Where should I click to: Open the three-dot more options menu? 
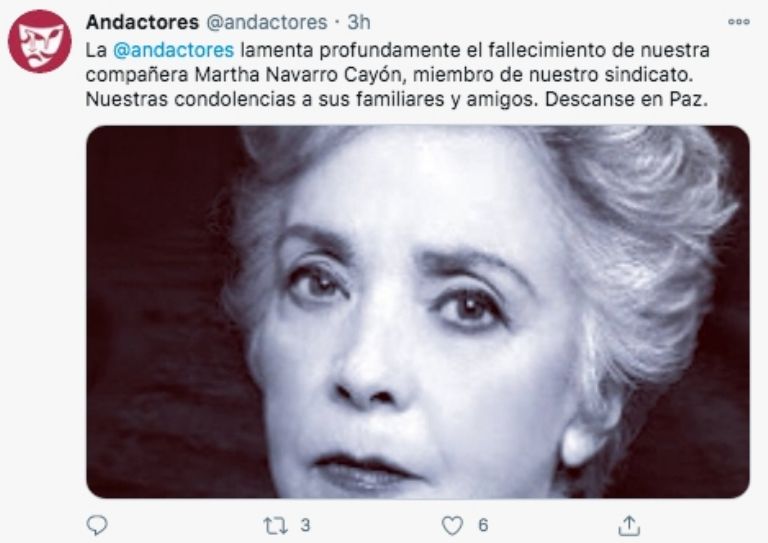[739, 22]
